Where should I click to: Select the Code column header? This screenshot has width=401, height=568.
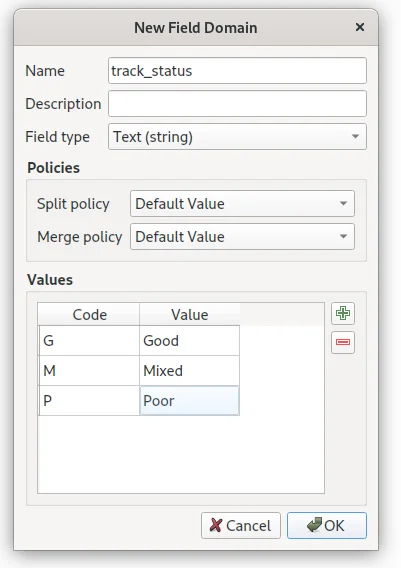pos(89,314)
